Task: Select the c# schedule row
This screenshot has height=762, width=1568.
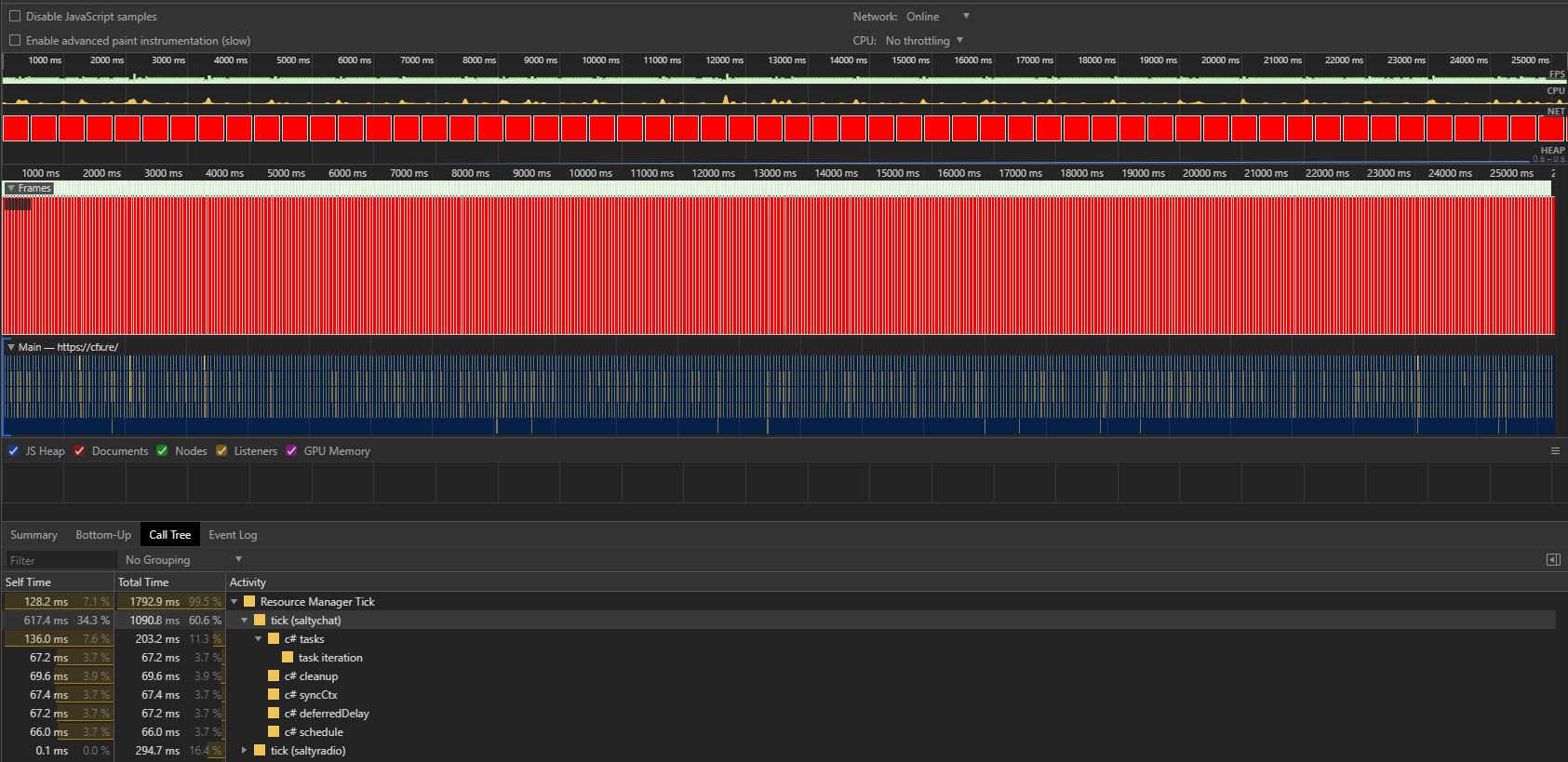Action: coord(778,732)
